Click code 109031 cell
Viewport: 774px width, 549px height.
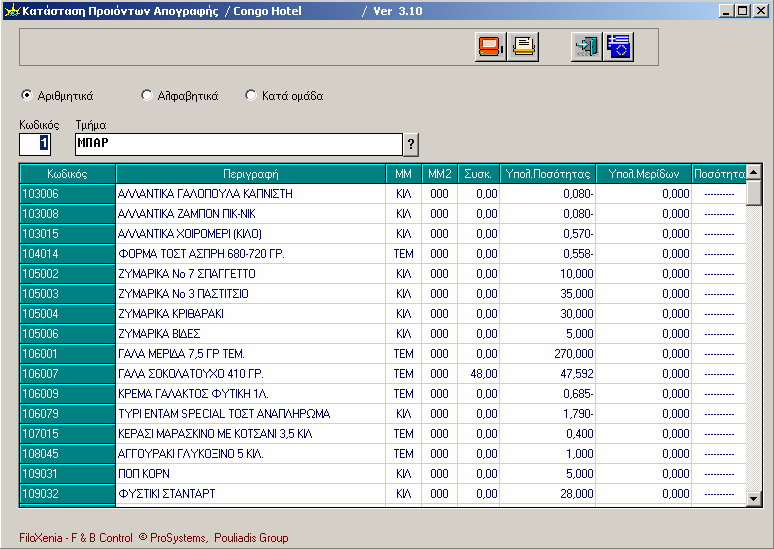click(x=68, y=474)
